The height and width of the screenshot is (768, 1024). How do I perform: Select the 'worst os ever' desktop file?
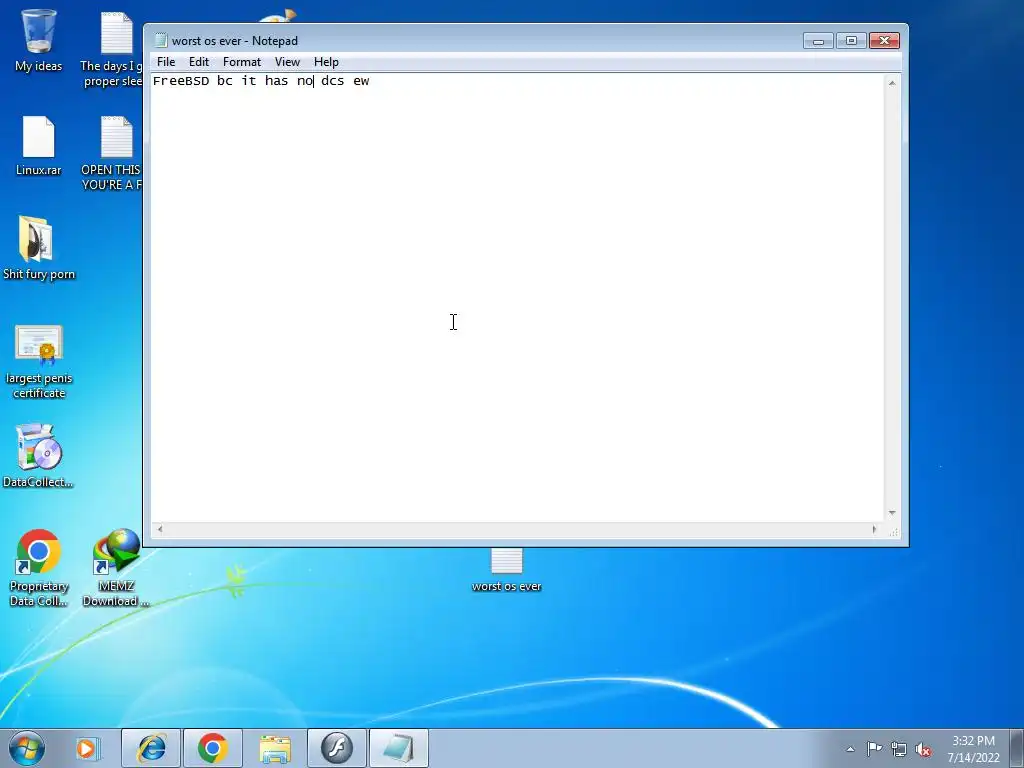click(x=507, y=571)
